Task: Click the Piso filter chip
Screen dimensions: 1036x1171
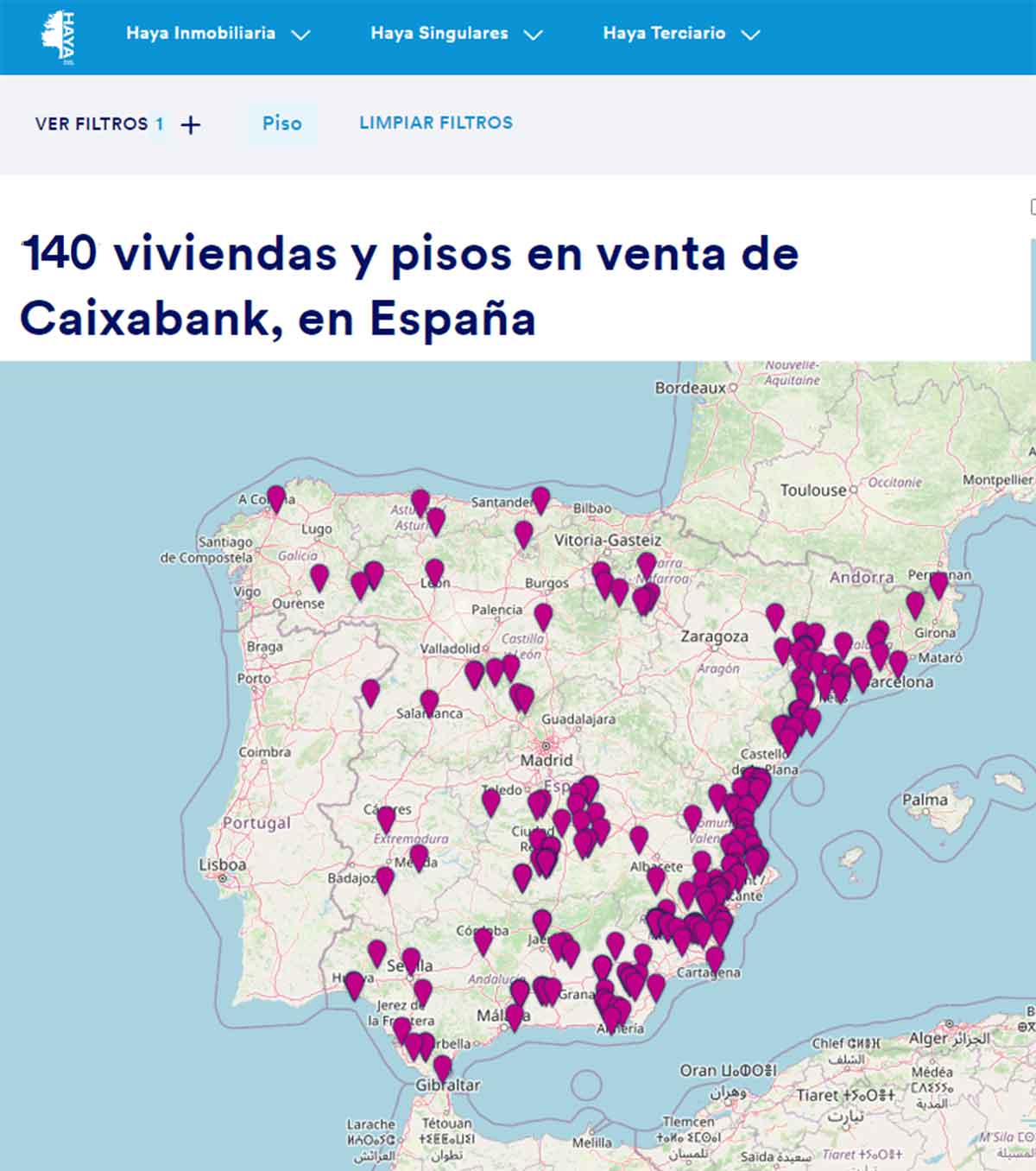Action: [282, 123]
